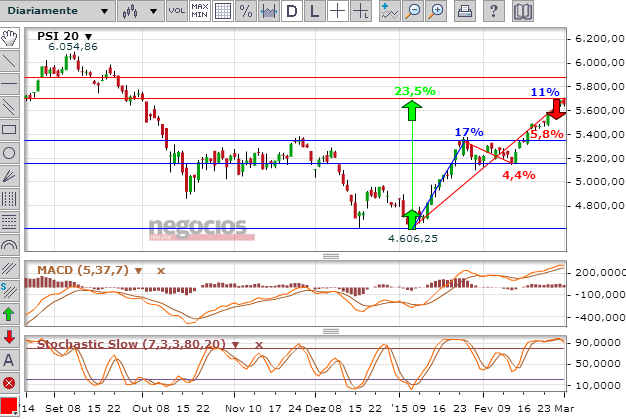Pick the horizontal line tool

[10, 83]
